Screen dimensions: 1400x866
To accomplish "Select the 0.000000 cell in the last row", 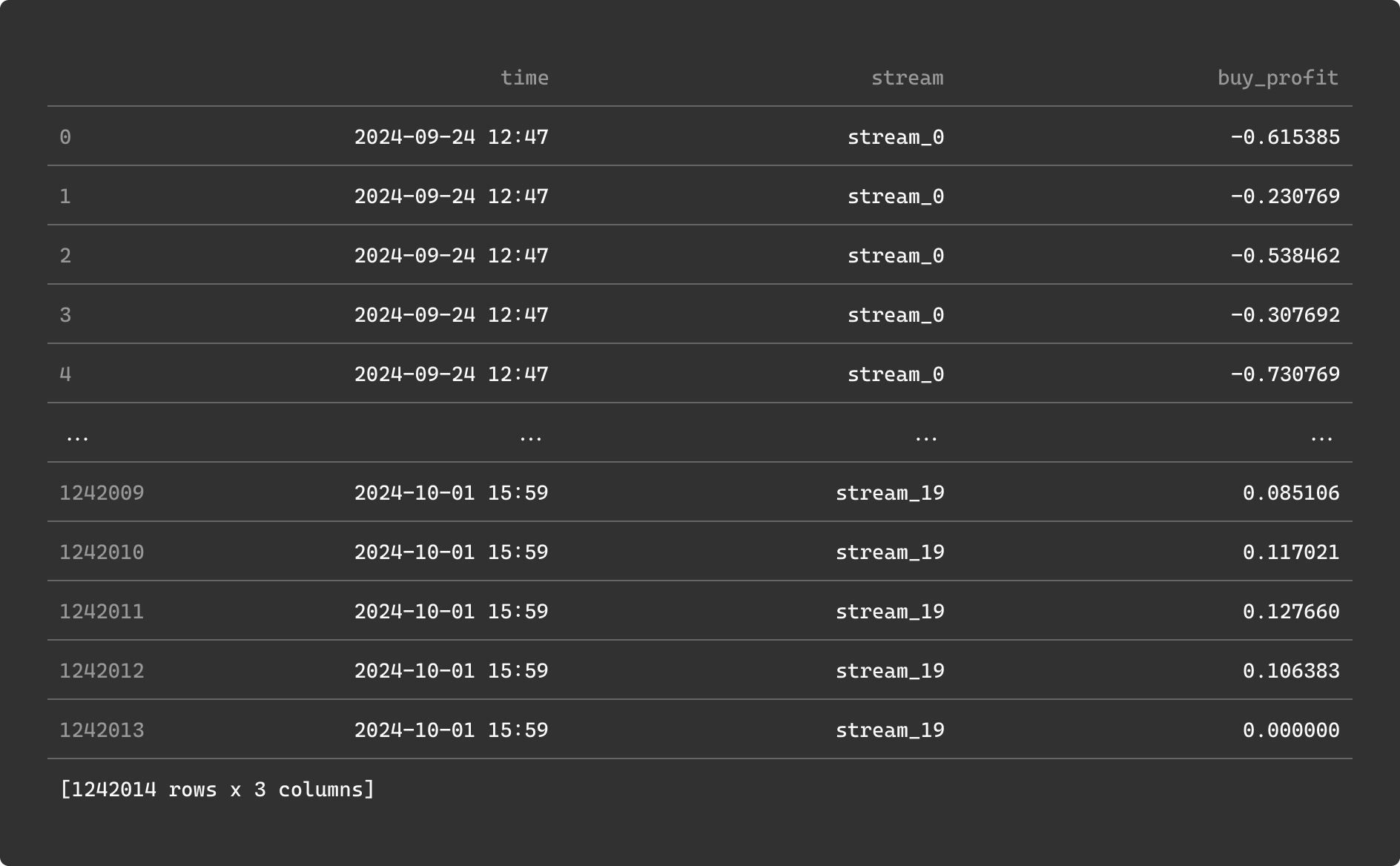I will tap(1290, 730).
